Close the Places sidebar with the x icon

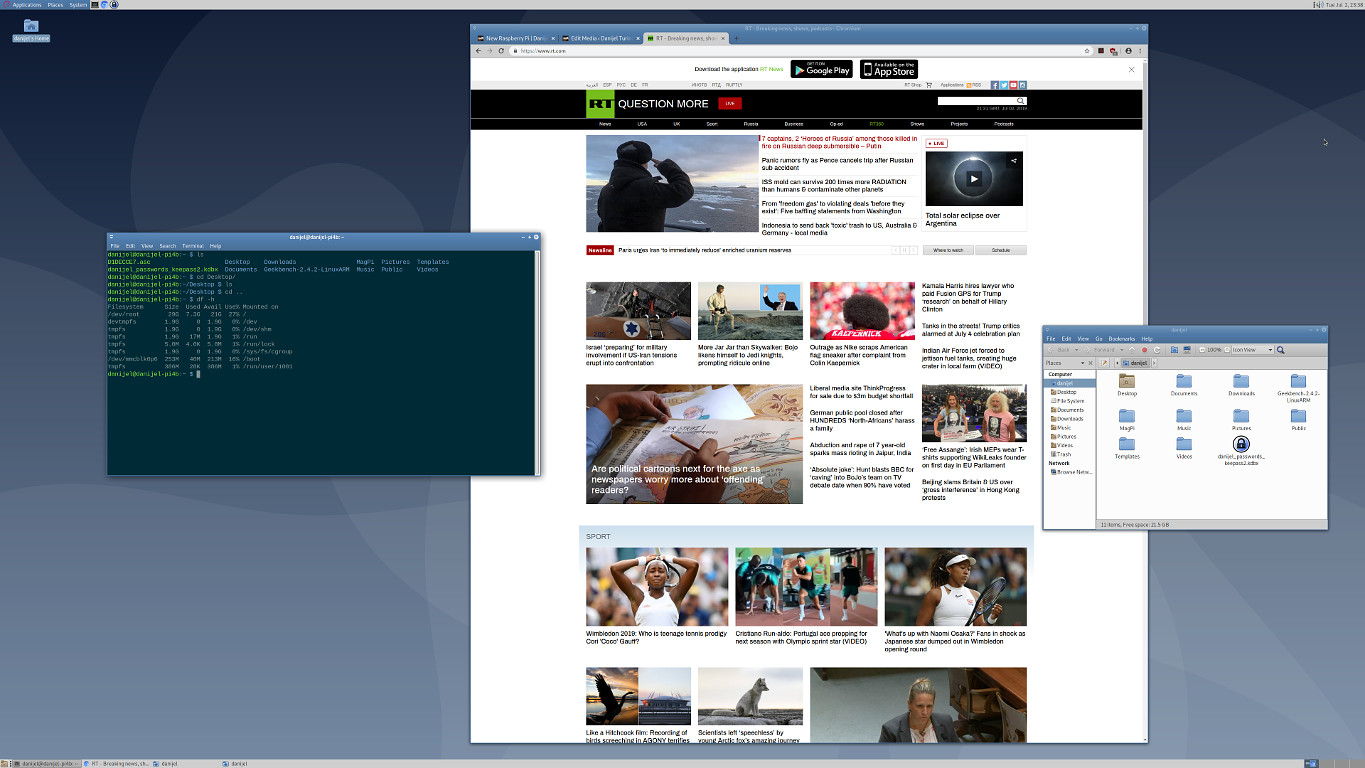1091,363
